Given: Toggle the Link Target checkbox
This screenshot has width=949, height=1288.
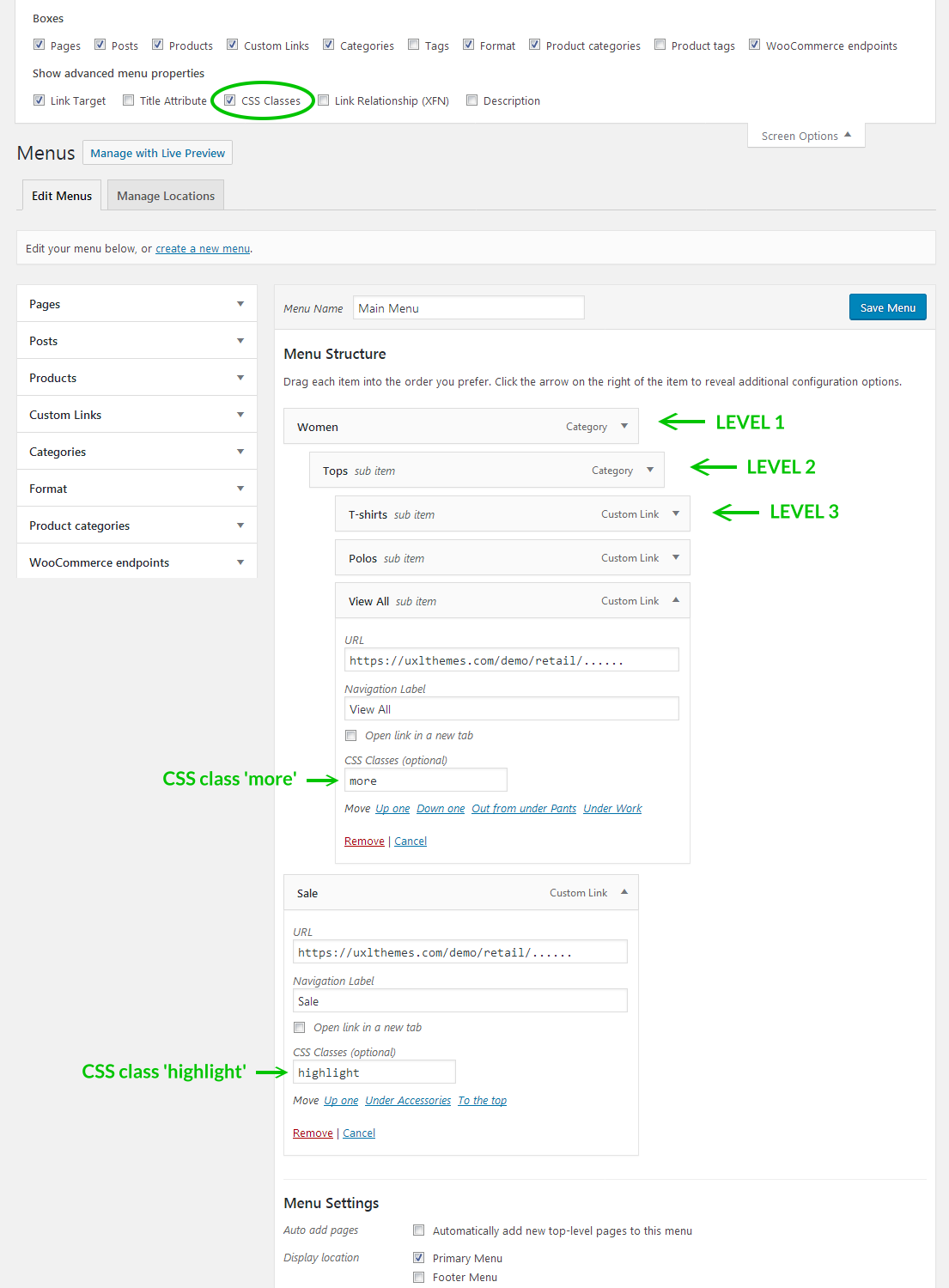Looking at the screenshot, I should tap(39, 100).
